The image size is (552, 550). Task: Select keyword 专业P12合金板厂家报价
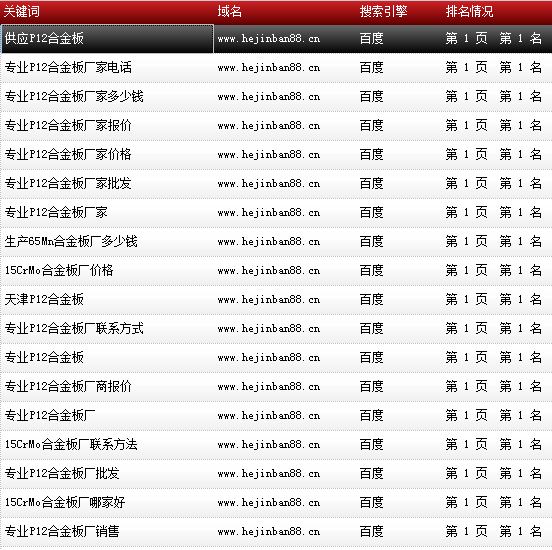tap(68, 125)
